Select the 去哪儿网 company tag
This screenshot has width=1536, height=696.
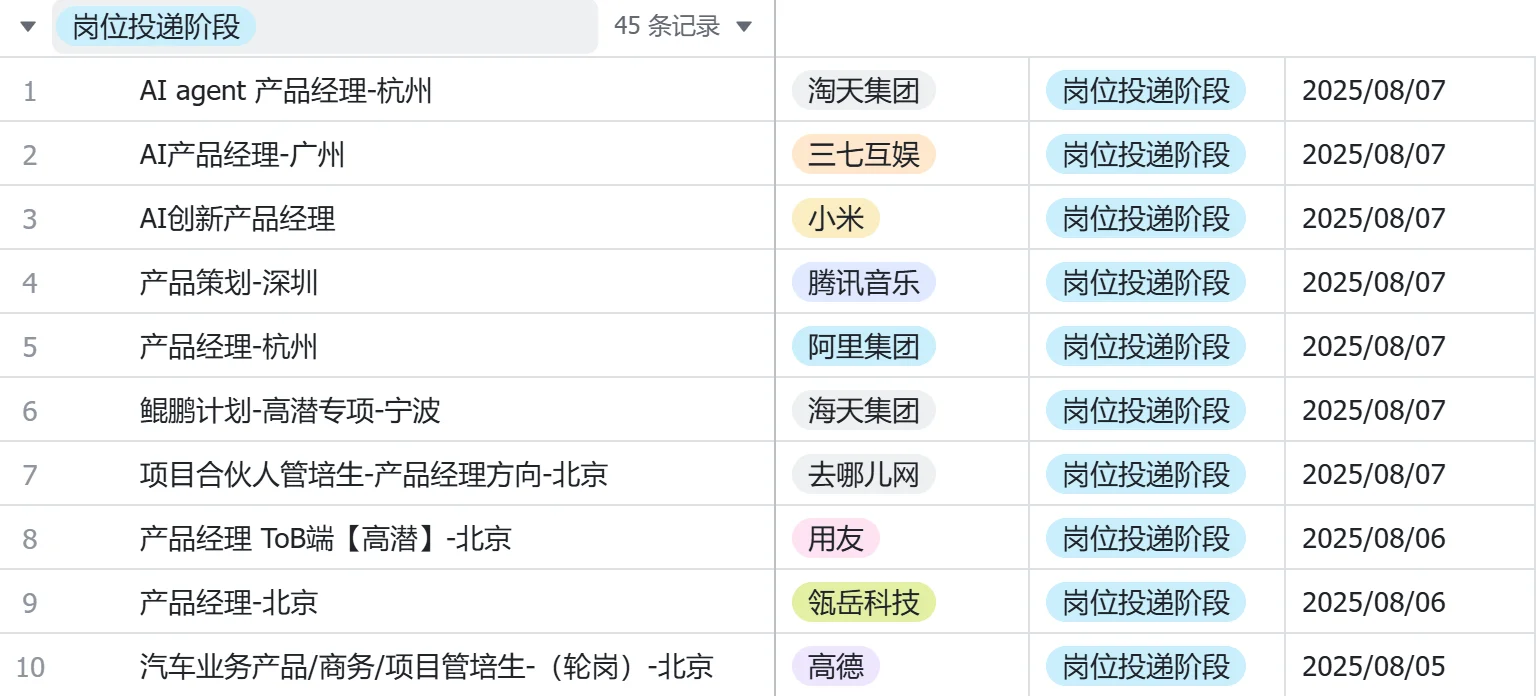click(x=864, y=475)
